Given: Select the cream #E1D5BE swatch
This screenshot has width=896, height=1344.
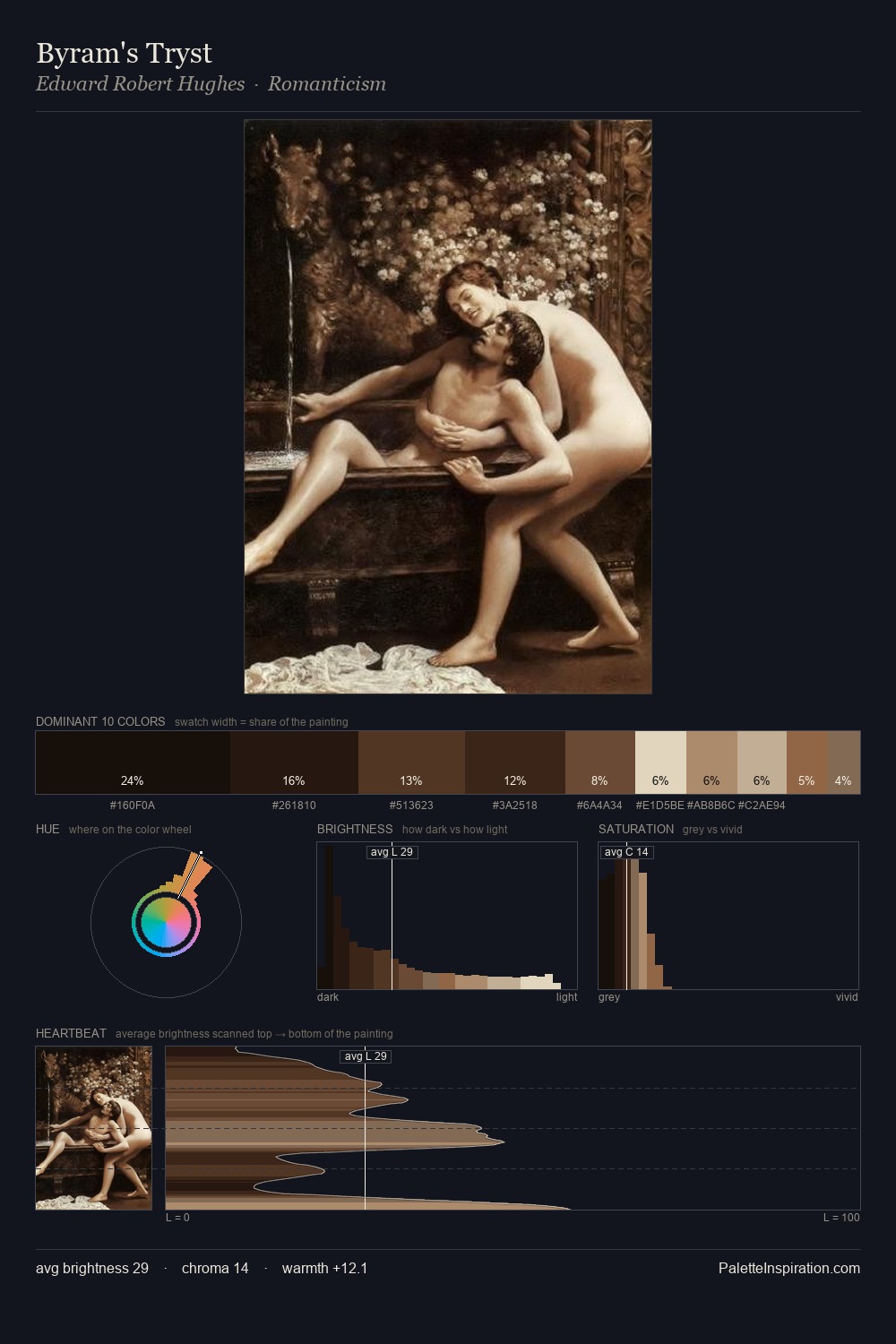Looking at the screenshot, I should point(660,762).
